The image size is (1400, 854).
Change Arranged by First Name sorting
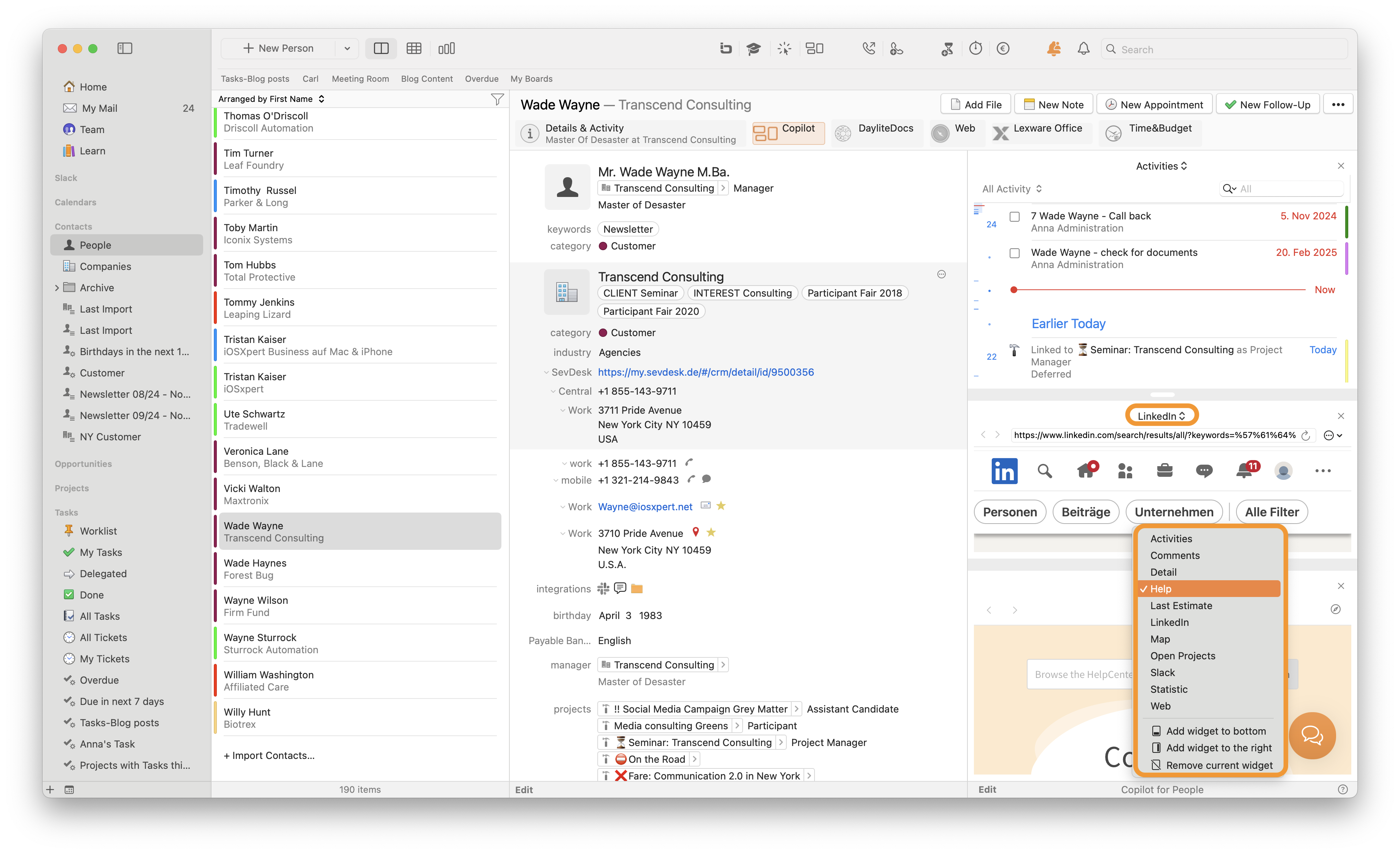(271, 99)
